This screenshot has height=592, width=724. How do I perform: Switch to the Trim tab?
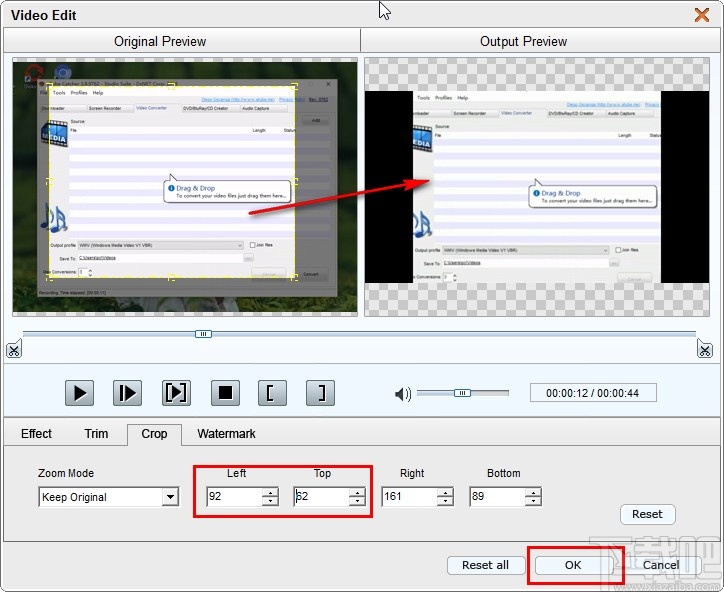[x=96, y=434]
